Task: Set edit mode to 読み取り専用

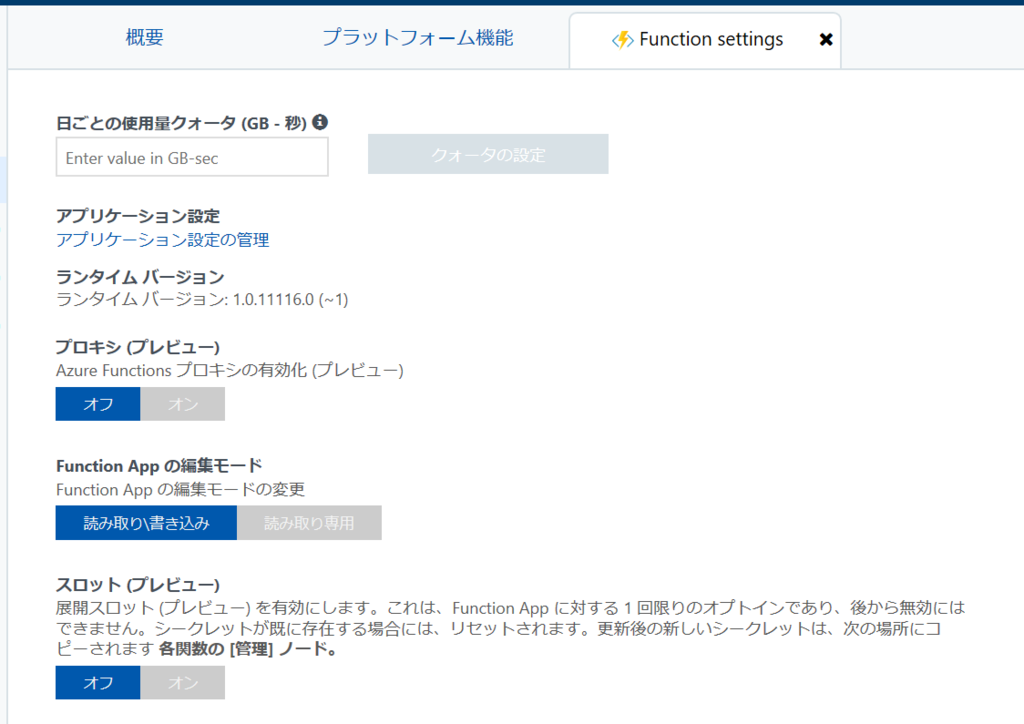Action: point(309,522)
